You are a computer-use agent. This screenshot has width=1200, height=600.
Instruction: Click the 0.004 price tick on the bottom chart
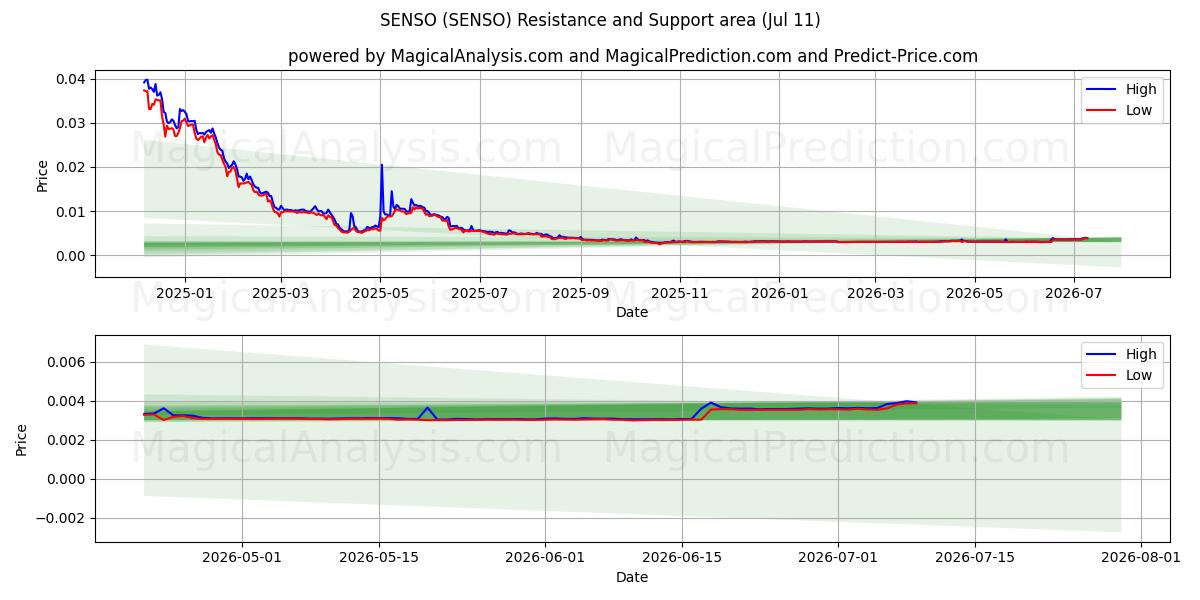69,401
